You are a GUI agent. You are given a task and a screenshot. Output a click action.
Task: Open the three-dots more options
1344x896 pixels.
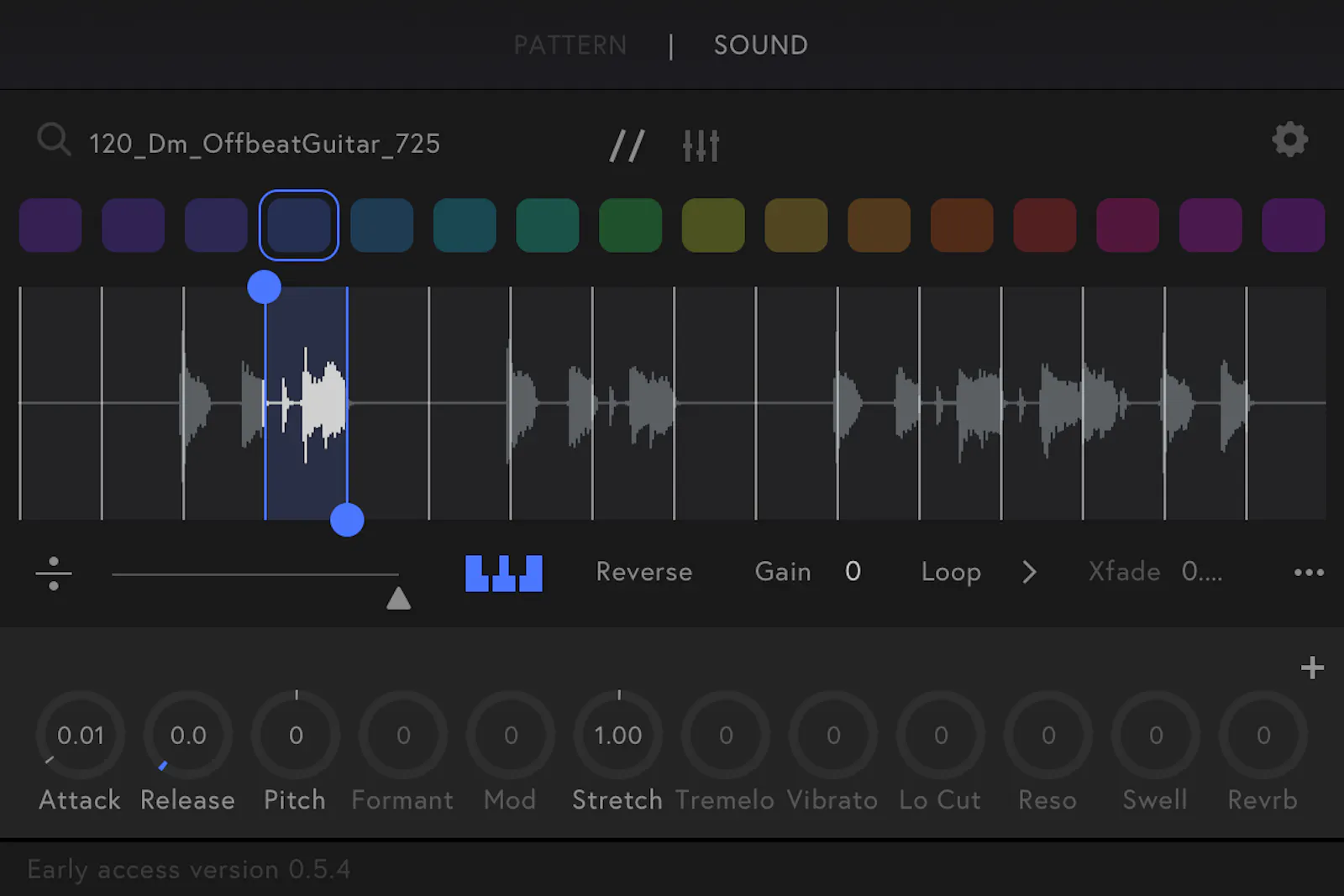pyautogui.click(x=1309, y=573)
